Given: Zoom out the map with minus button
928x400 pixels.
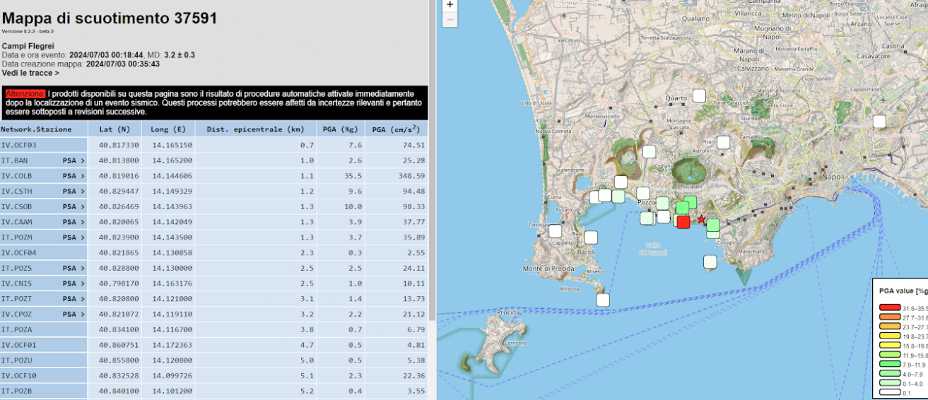Looking at the screenshot, I should point(450,19).
